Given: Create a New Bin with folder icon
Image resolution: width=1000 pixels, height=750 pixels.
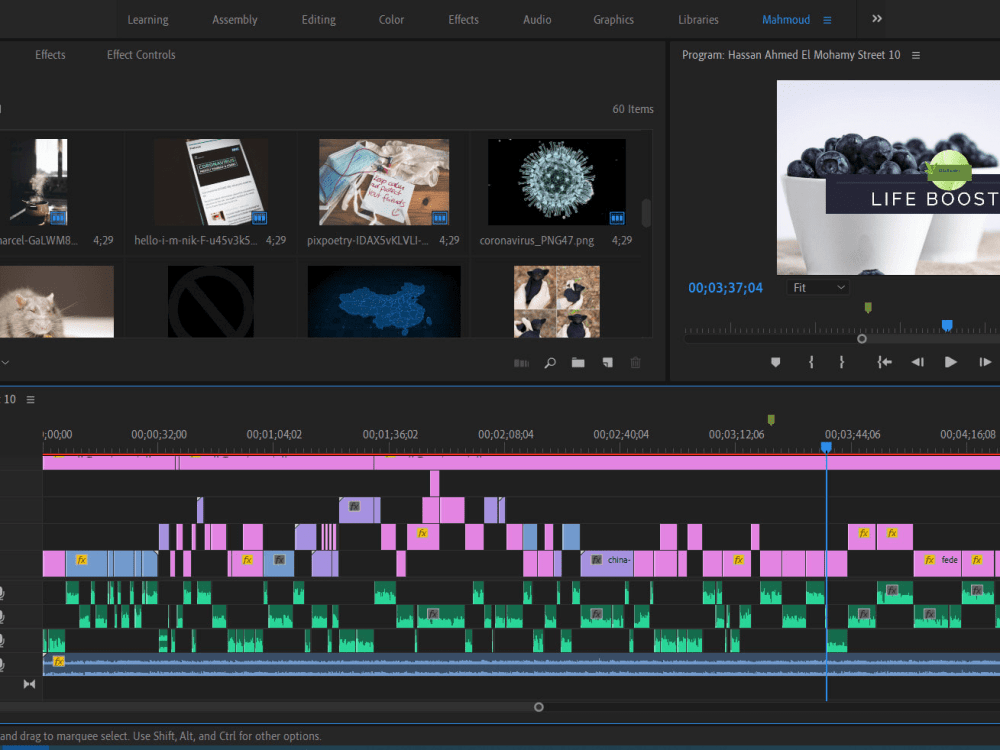Looking at the screenshot, I should point(578,363).
